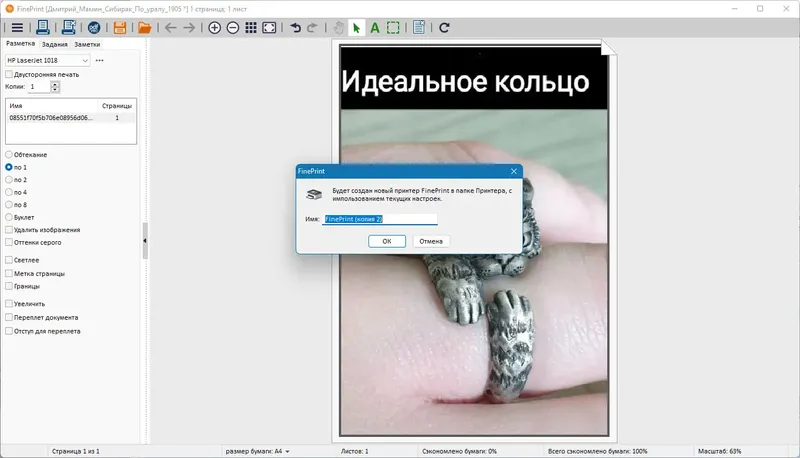This screenshot has width=800, height=458.
Task: Switch to the Задания tab
Action: pyautogui.click(x=55, y=44)
